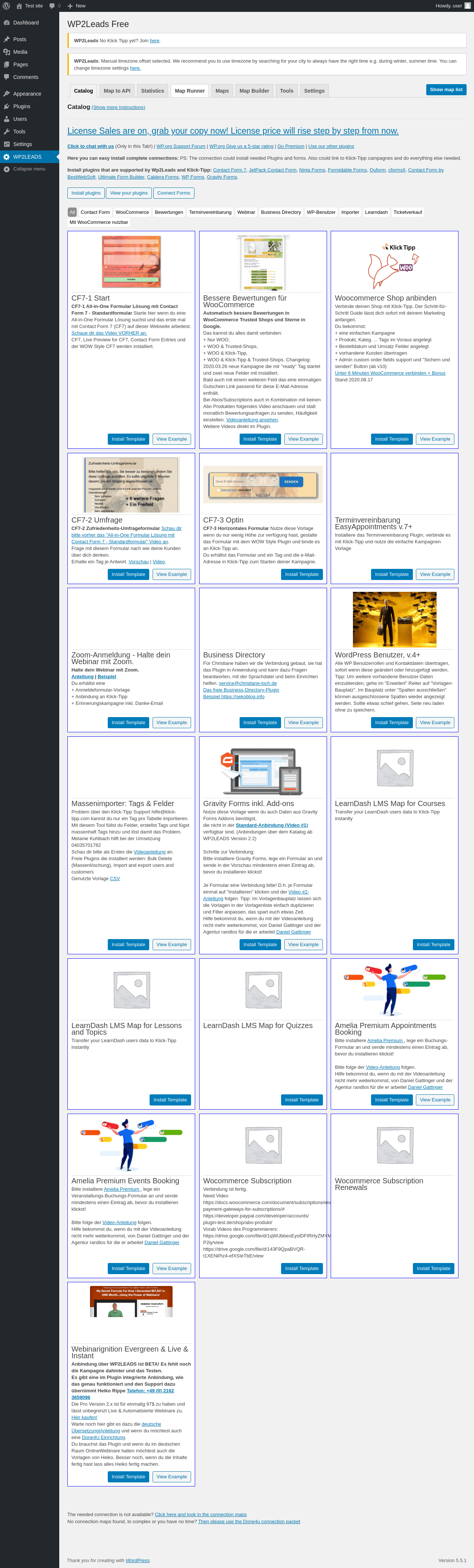Click the View your plugins button

[x=129, y=193]
